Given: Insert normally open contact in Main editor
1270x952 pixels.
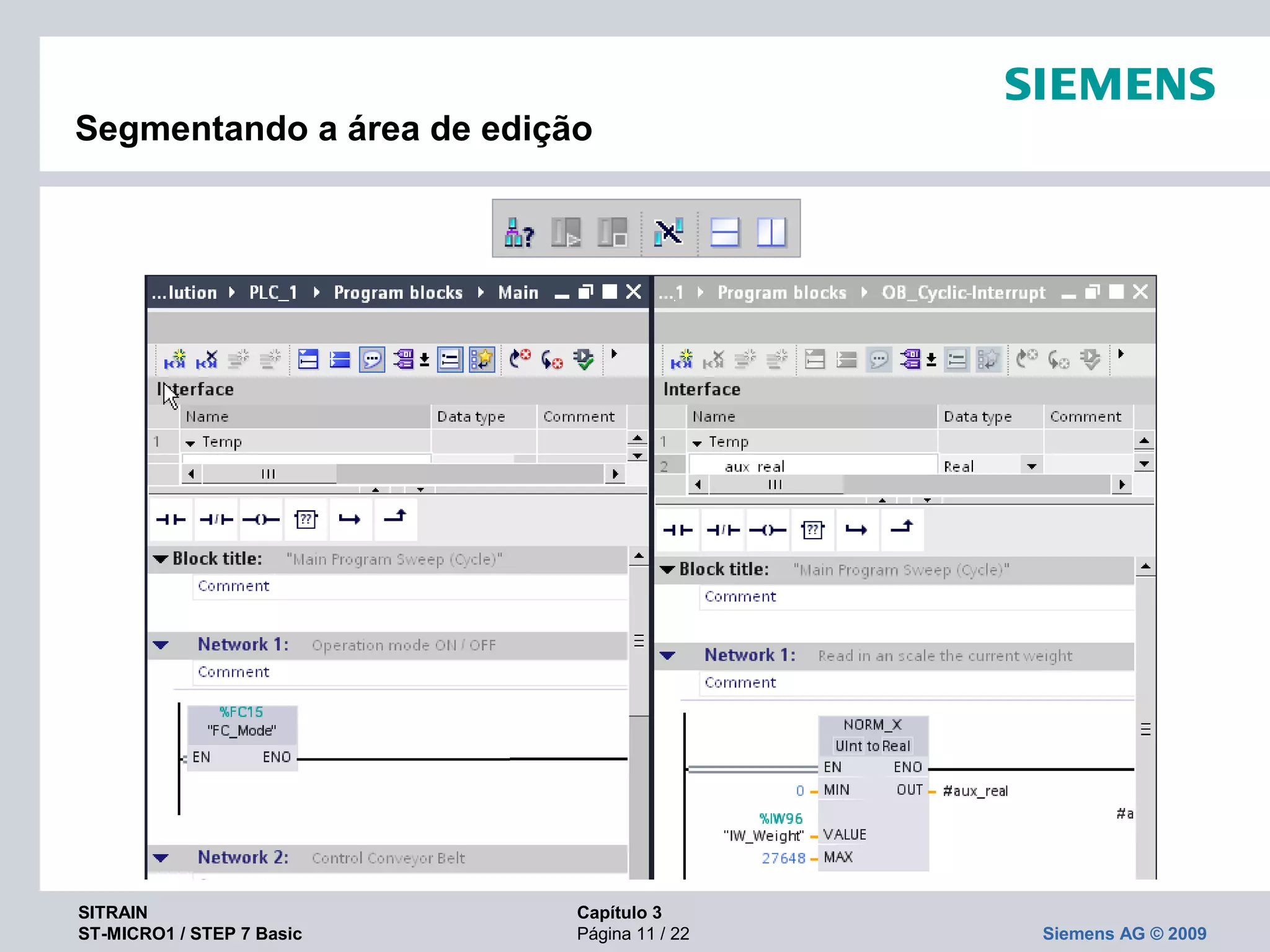Looking at the screenshot, I should tap(171, 519).
